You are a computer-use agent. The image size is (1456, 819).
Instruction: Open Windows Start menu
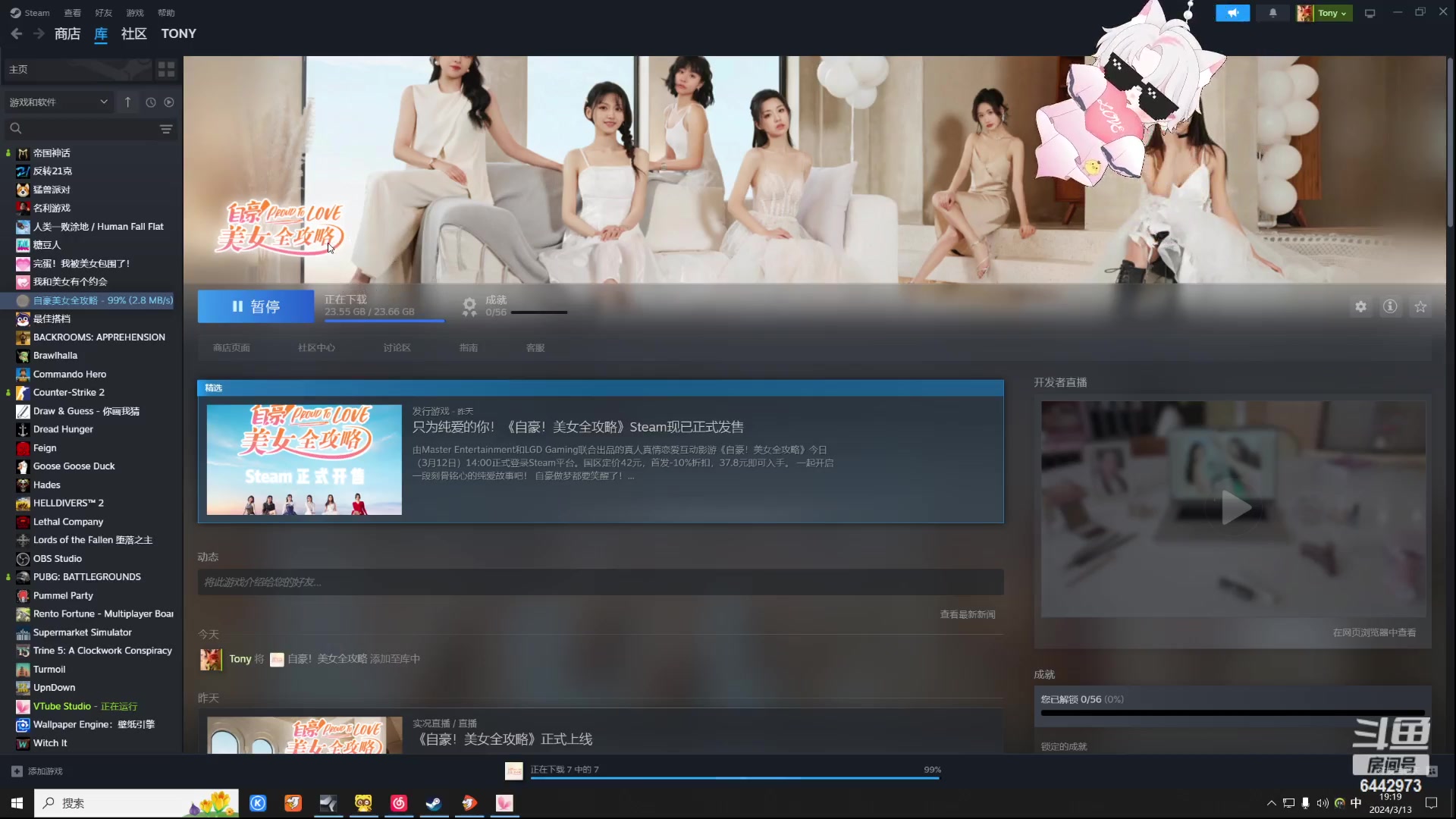(17, 803)
